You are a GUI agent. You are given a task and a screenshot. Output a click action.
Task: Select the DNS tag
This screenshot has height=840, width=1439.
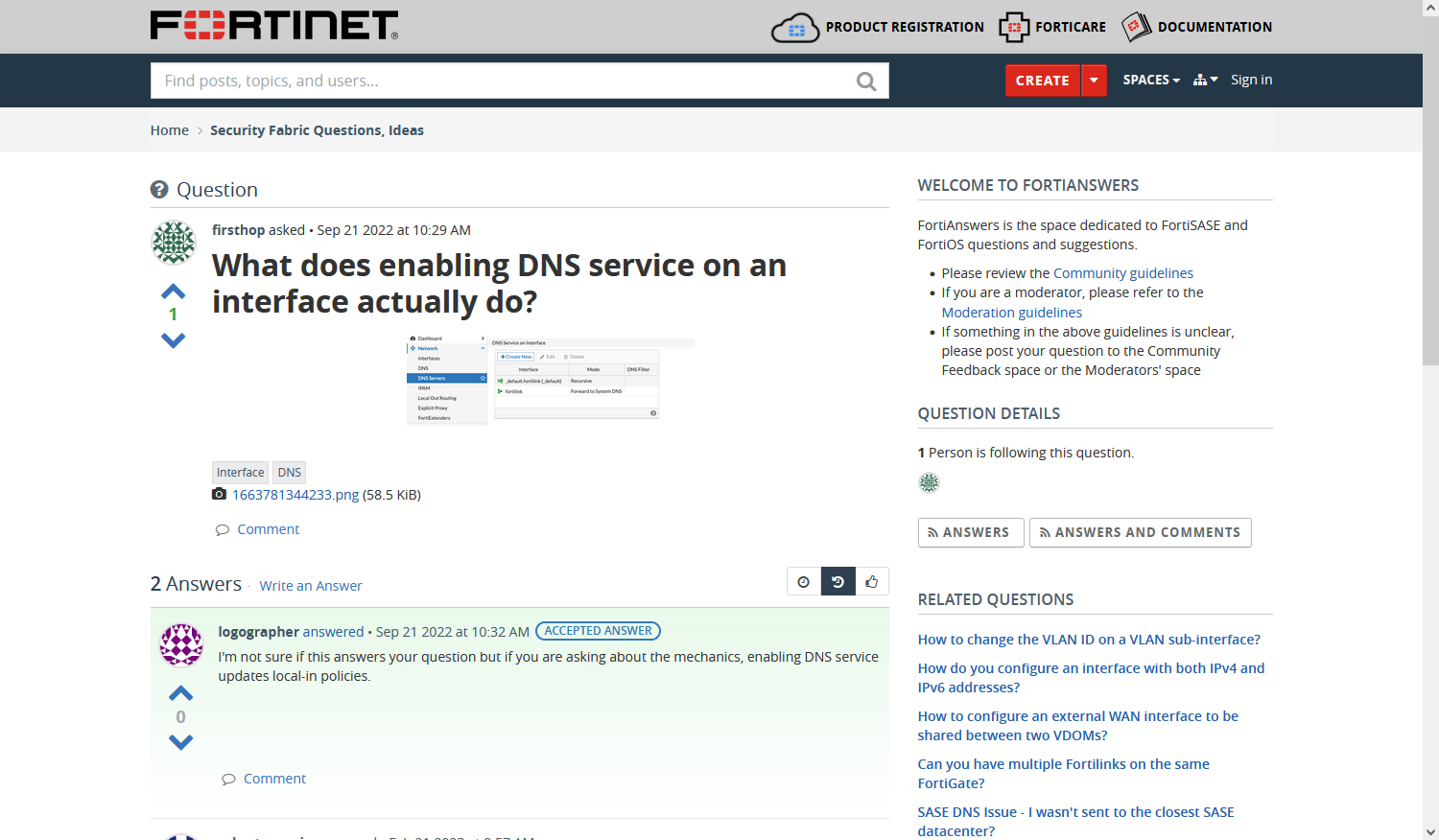pos(290,472)
